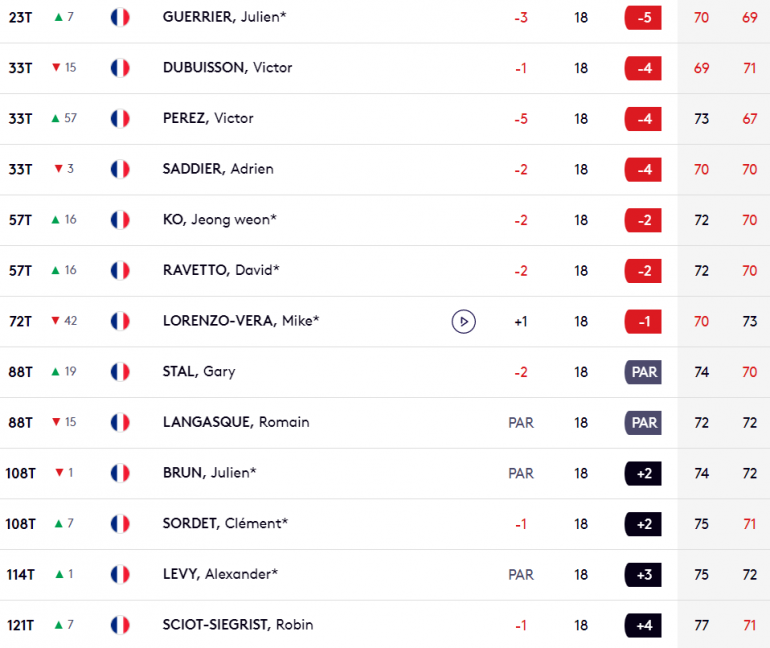Click flag icon beside SCIOT-SIEGRIST, Robin

tap(120, 625)
